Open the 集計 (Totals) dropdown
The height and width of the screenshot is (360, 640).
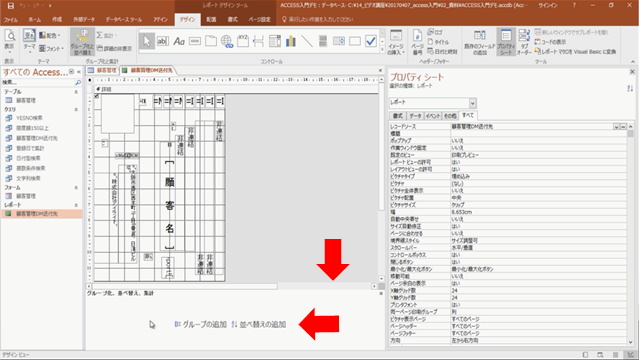pos(107,36)
